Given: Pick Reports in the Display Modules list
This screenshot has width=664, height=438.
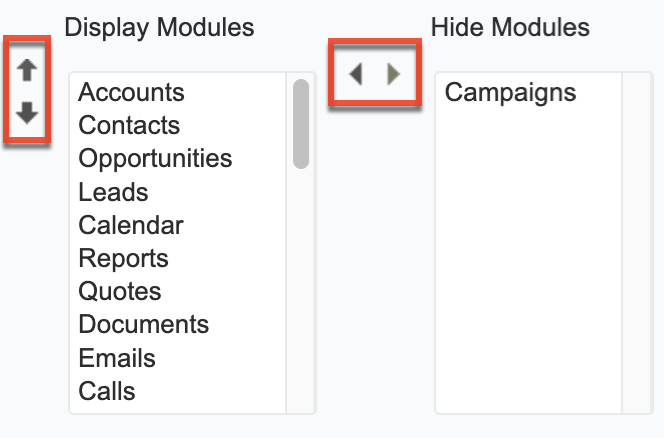Looking at the screenshot, I should (x=123, y=258).
